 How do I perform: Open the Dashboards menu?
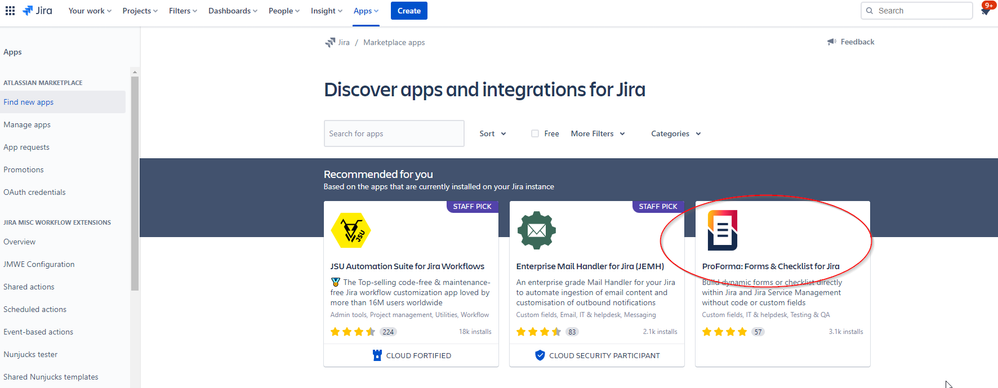[233, 11]
